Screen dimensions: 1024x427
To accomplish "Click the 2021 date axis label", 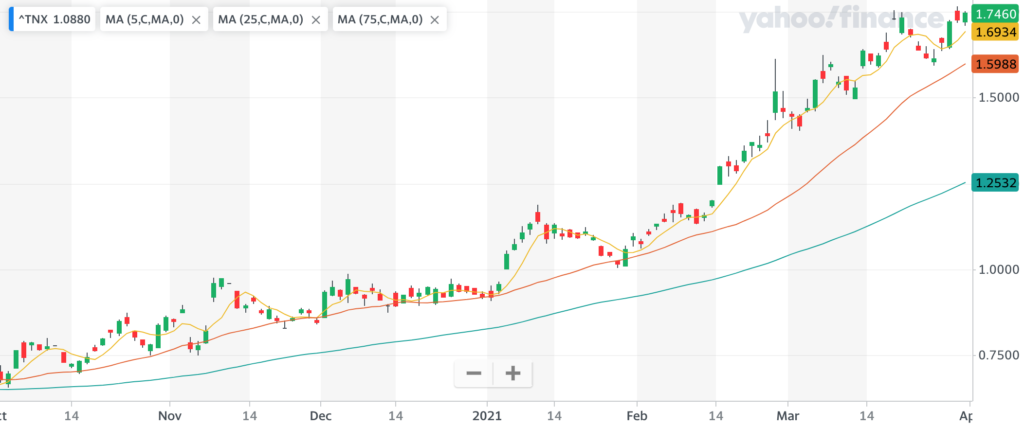I will [x=487, y=414].
